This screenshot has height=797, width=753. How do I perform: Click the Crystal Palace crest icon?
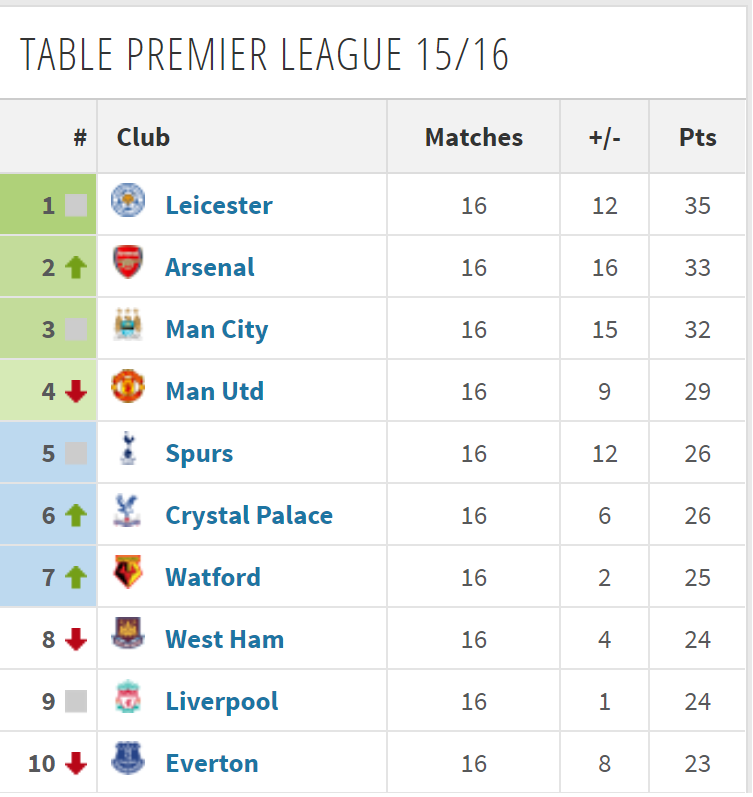(127, 510)
